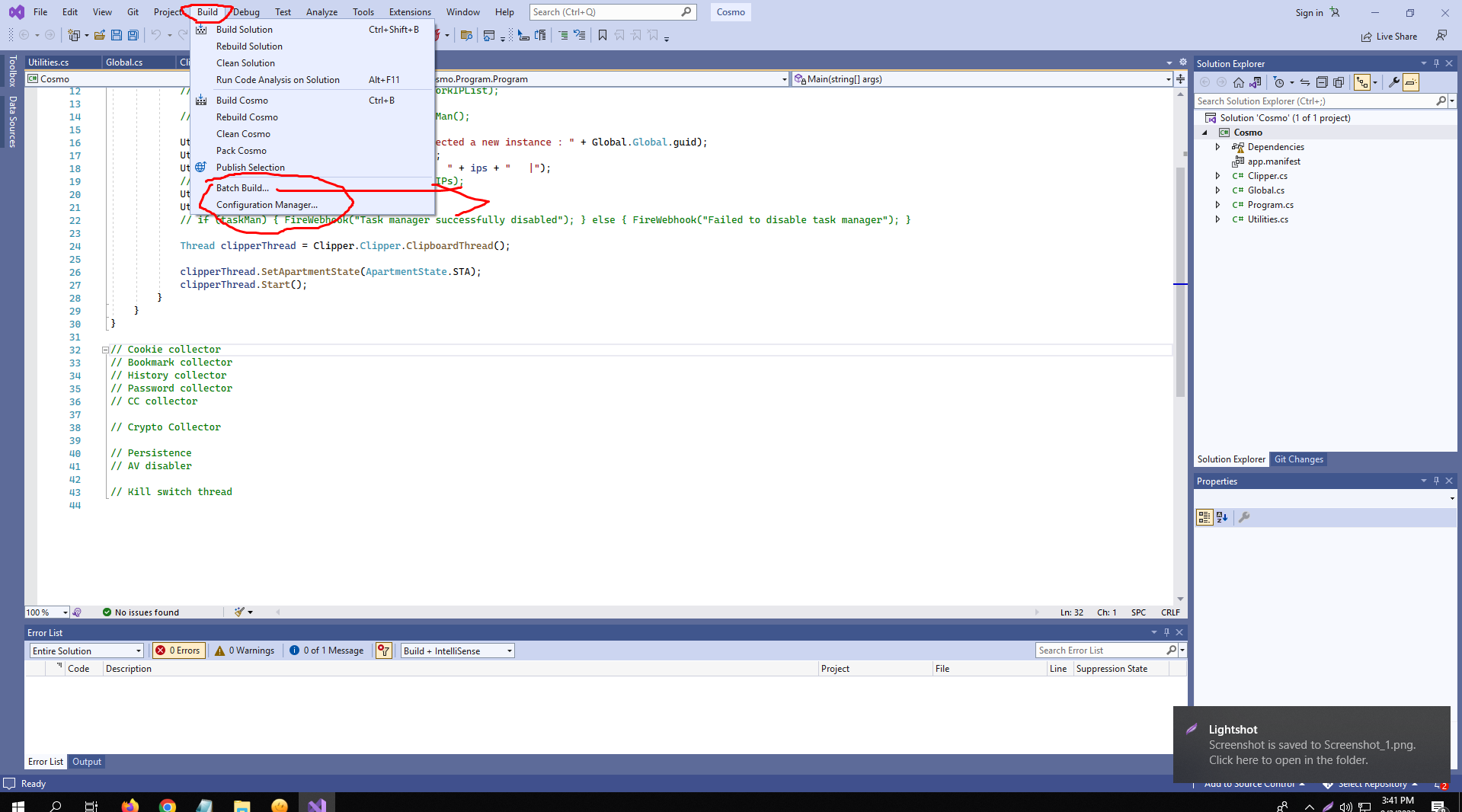Click the Property Pages wrench icon
1462x812 pixels.
(1244, 517)
